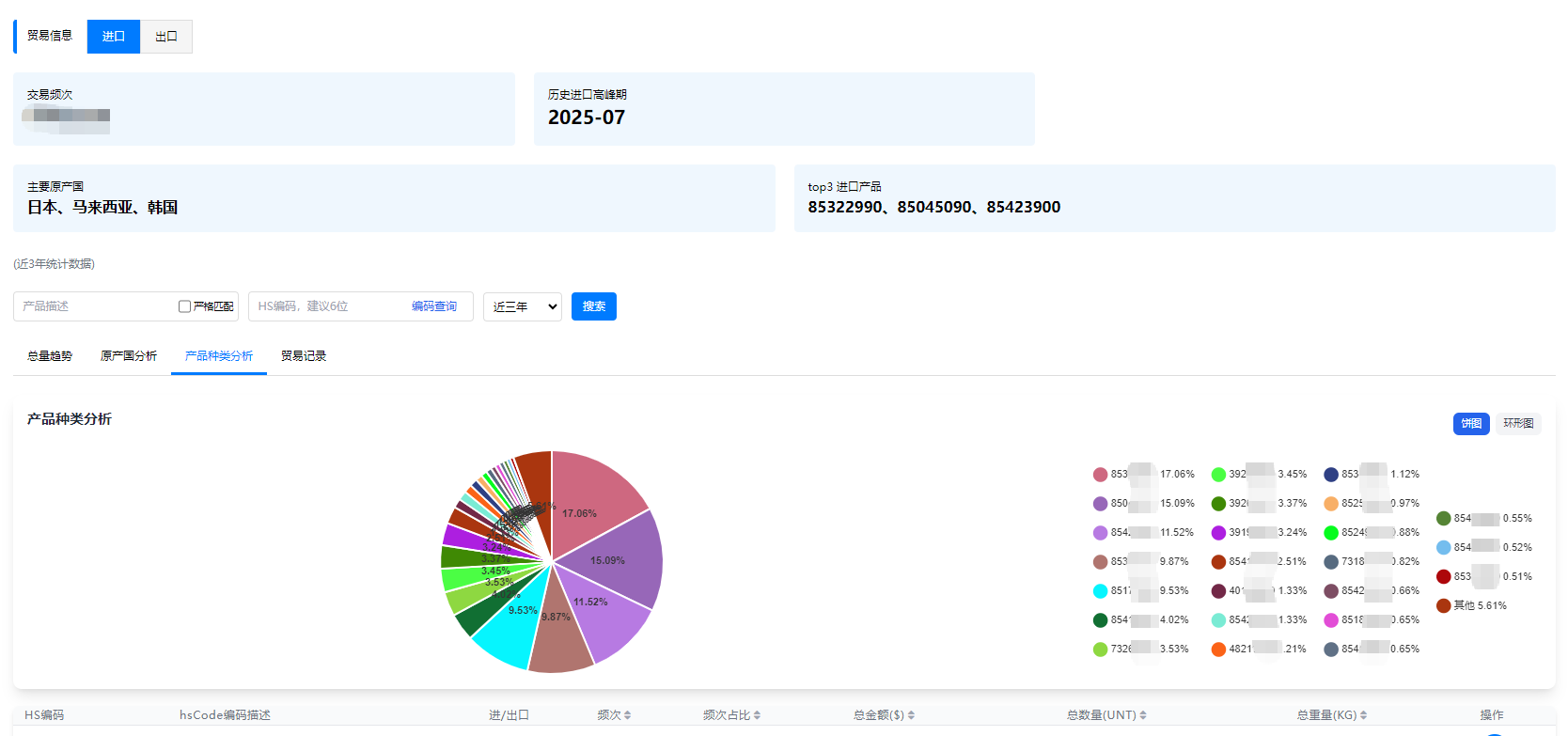The height and width of the screenshot is (736, 1568).
Task: Toggle the 其他 5.61% legend dot
Action: coord(1443,605)
